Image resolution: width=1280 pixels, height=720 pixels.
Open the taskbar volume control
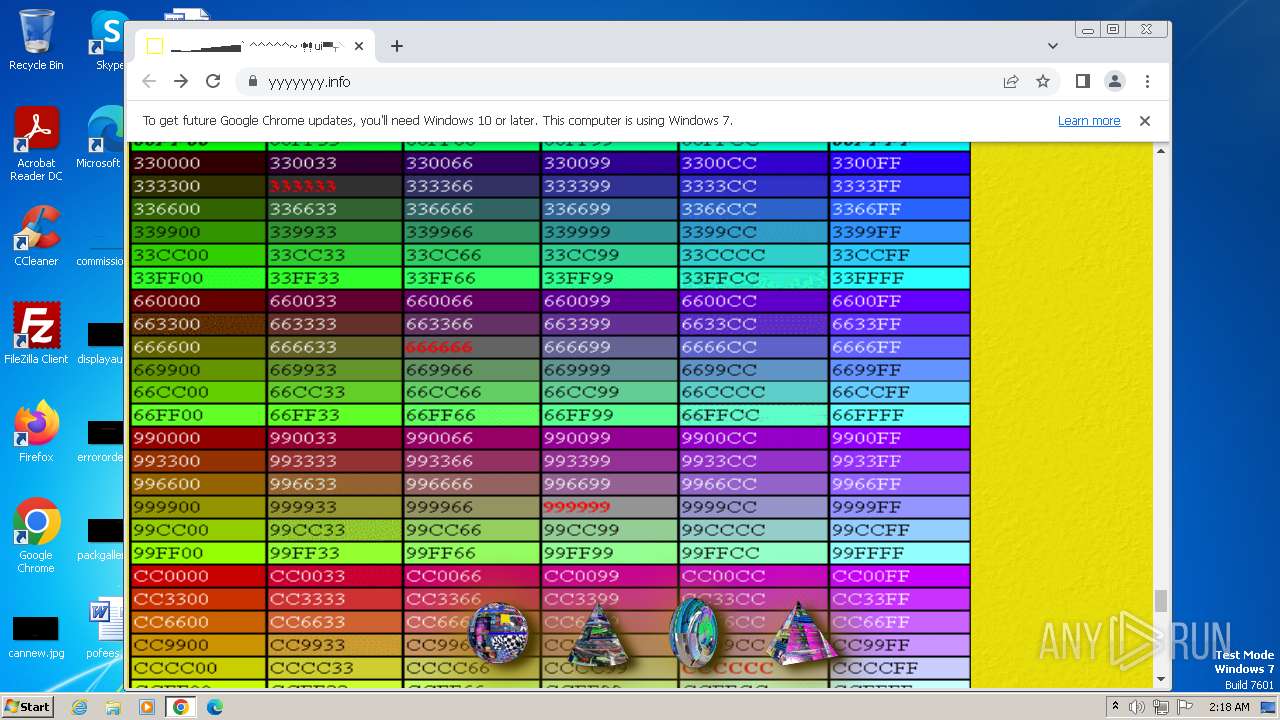(1137, 707)
